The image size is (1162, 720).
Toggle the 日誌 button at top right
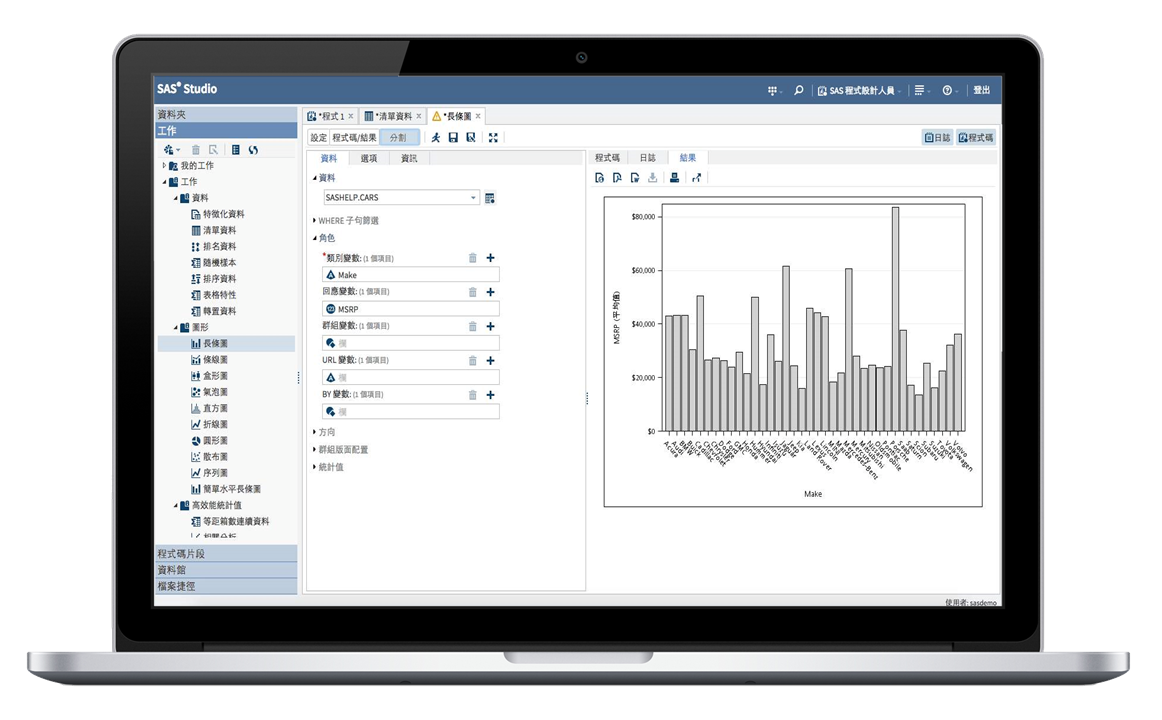[x=937, y=138]
